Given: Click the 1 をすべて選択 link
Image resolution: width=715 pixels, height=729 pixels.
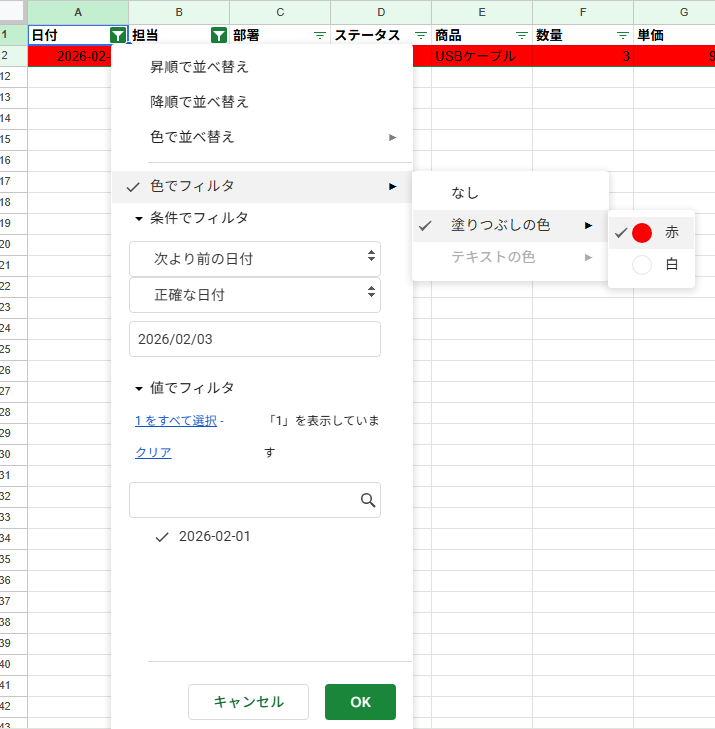Looking at the screenshot, I should point(176,421).
